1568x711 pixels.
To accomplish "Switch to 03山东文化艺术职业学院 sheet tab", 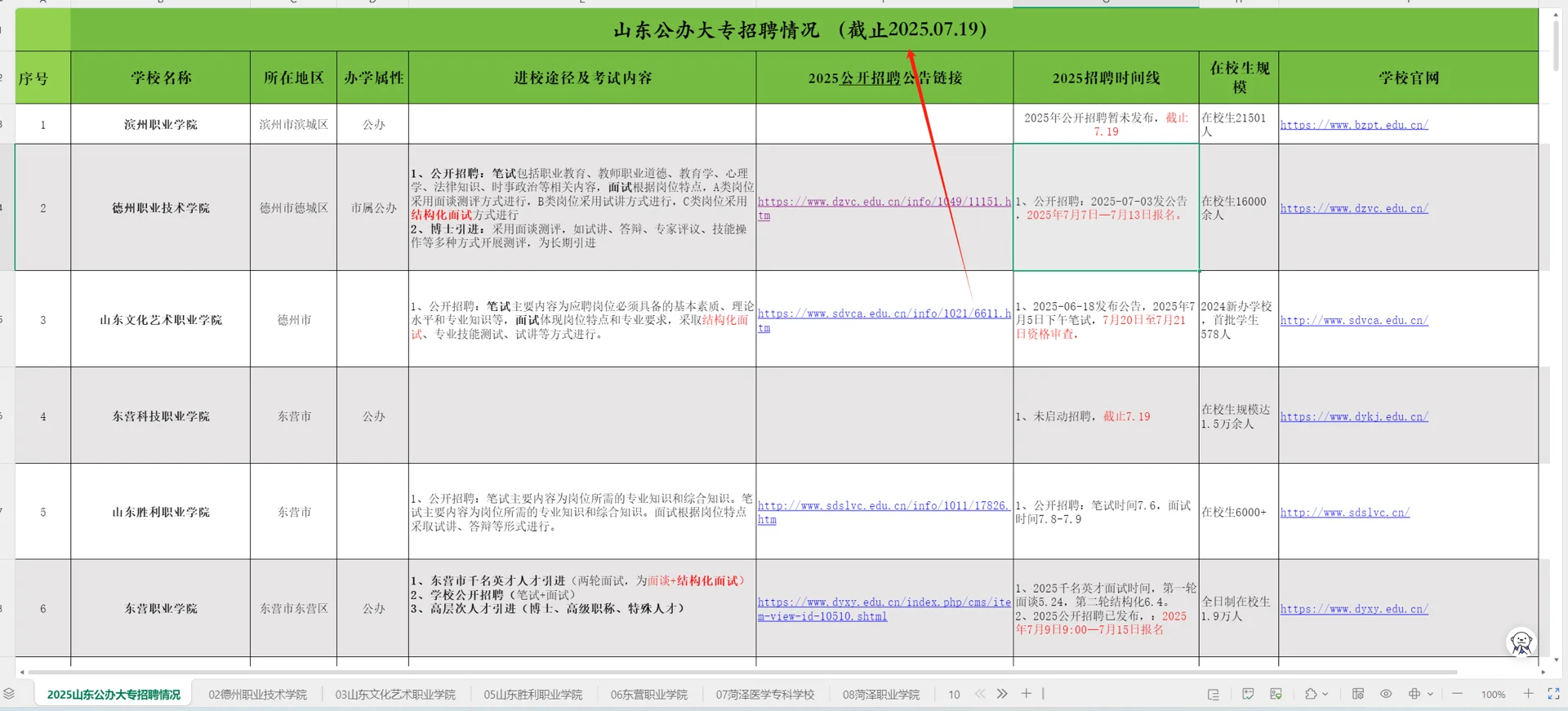I will [x=395, y=695].
